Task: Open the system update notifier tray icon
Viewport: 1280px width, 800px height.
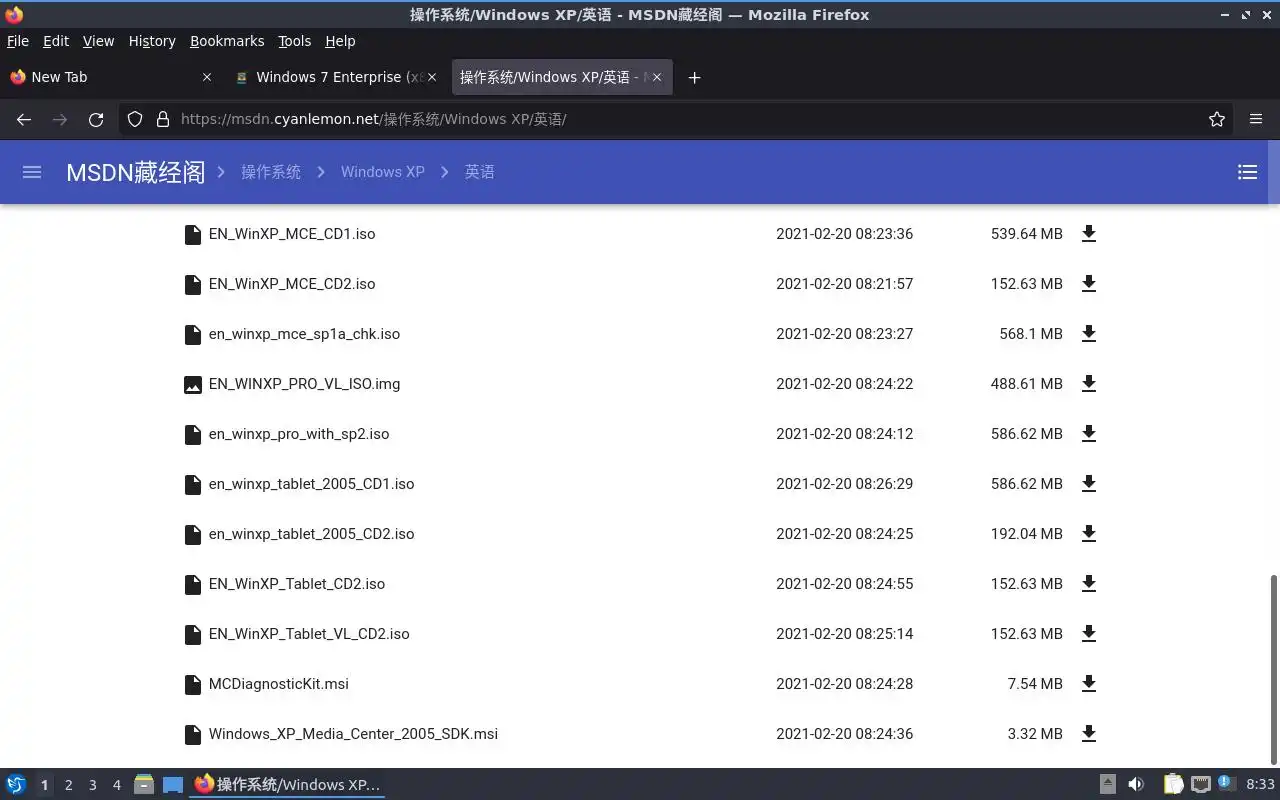Action: tap(1227, 784)
